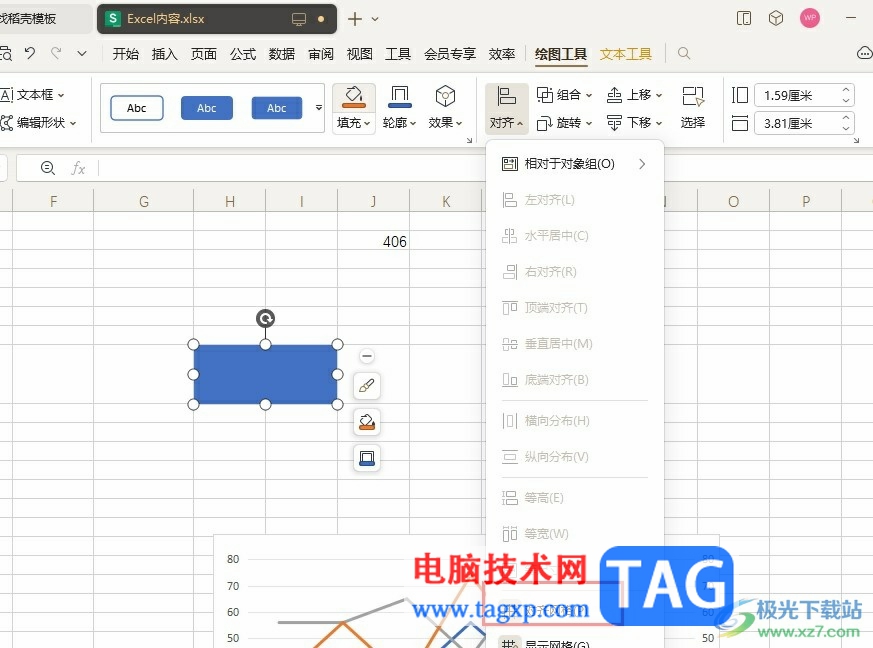Click the floating outline icon

point(367,458)
